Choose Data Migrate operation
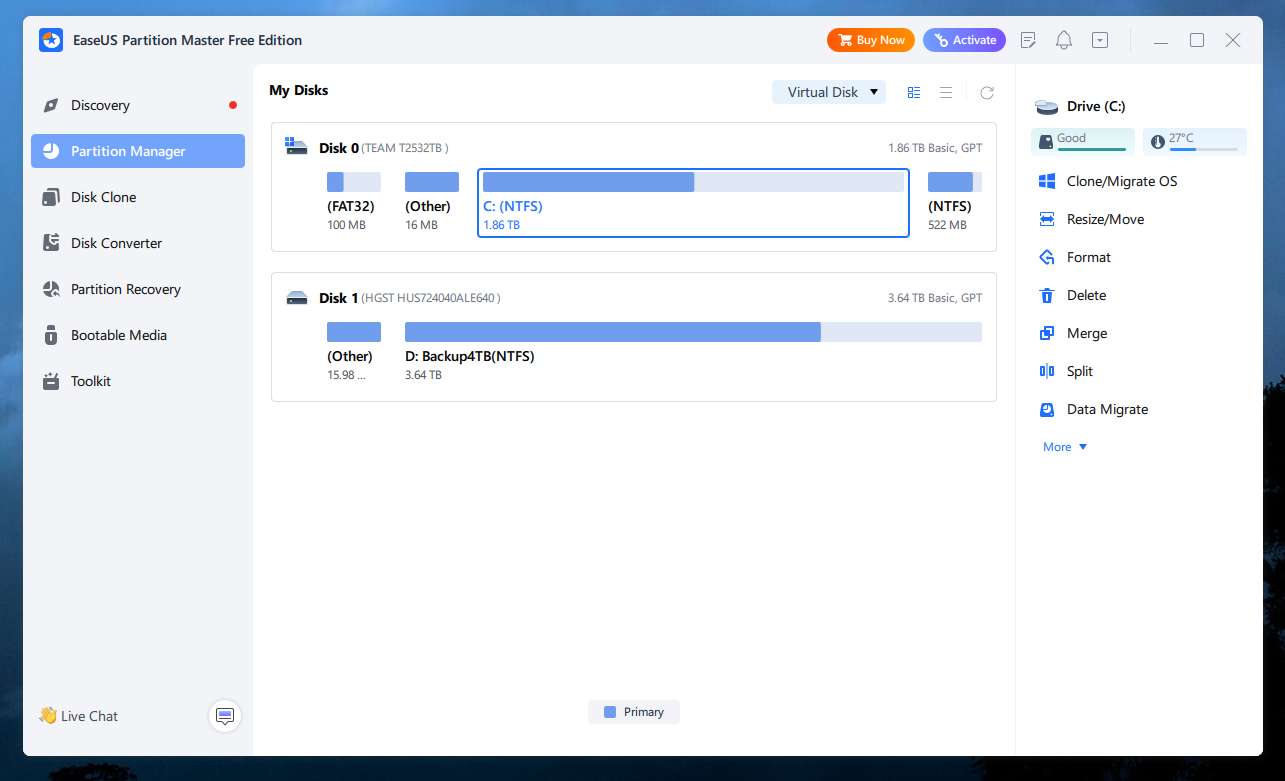1285x781 pixels. click(x=1093, y=409)
